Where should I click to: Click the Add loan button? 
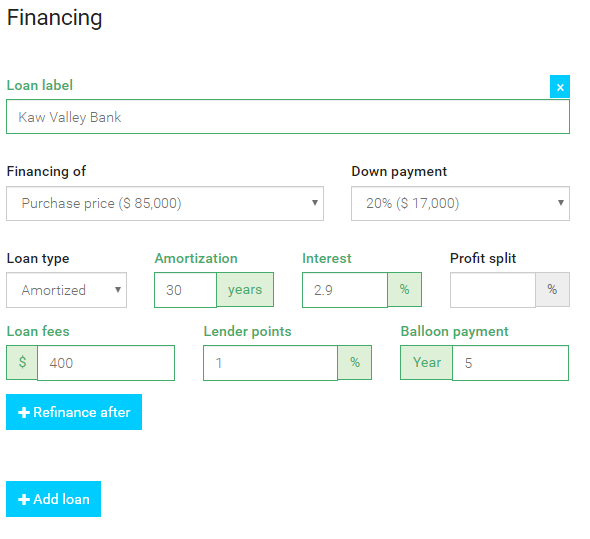[x=53, y=499]
